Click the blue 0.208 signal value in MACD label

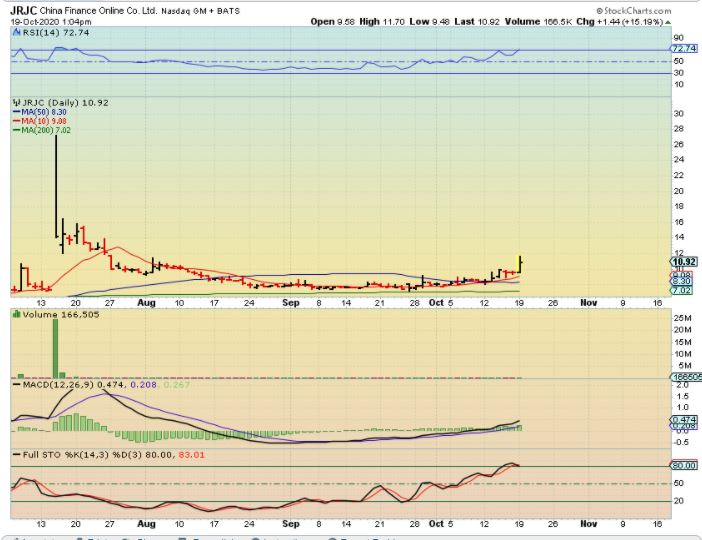143,385
